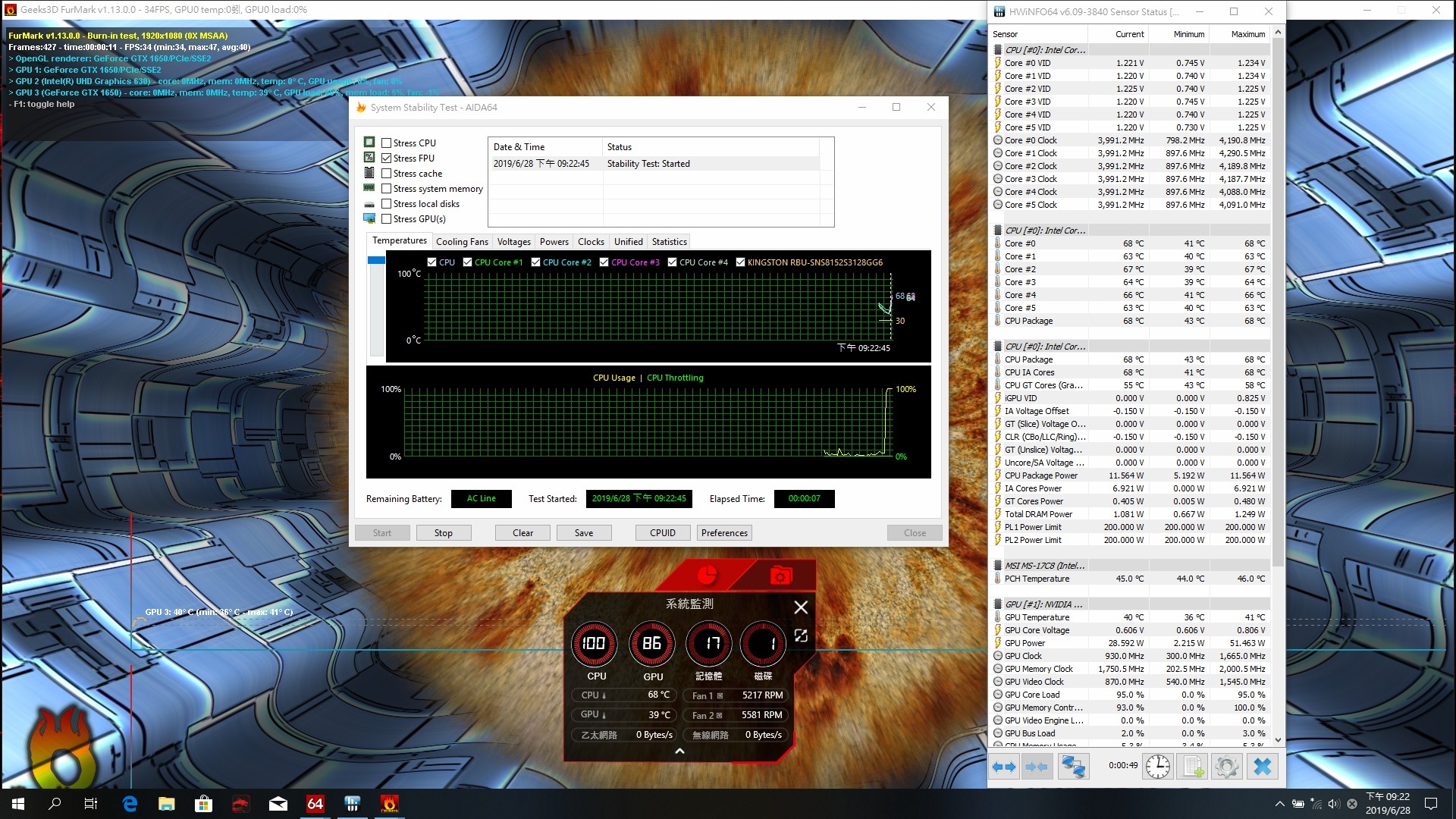The height and width of the screenshot is (819, 1456).
Task: Open CPUID from AIDA64 stability test
Action: tap(663, 533)
